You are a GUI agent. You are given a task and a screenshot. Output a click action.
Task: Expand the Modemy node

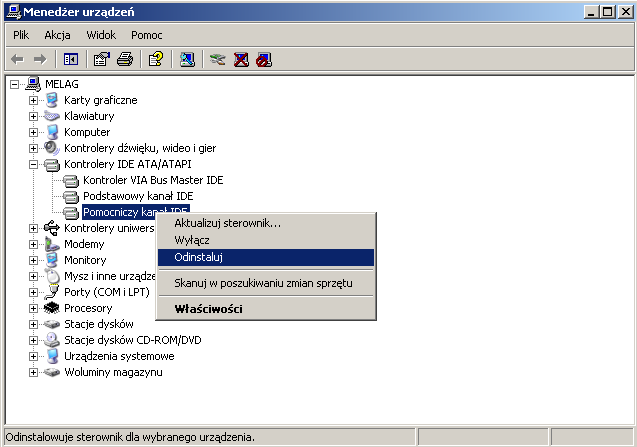pyautogui.click(x=33, y=244)
